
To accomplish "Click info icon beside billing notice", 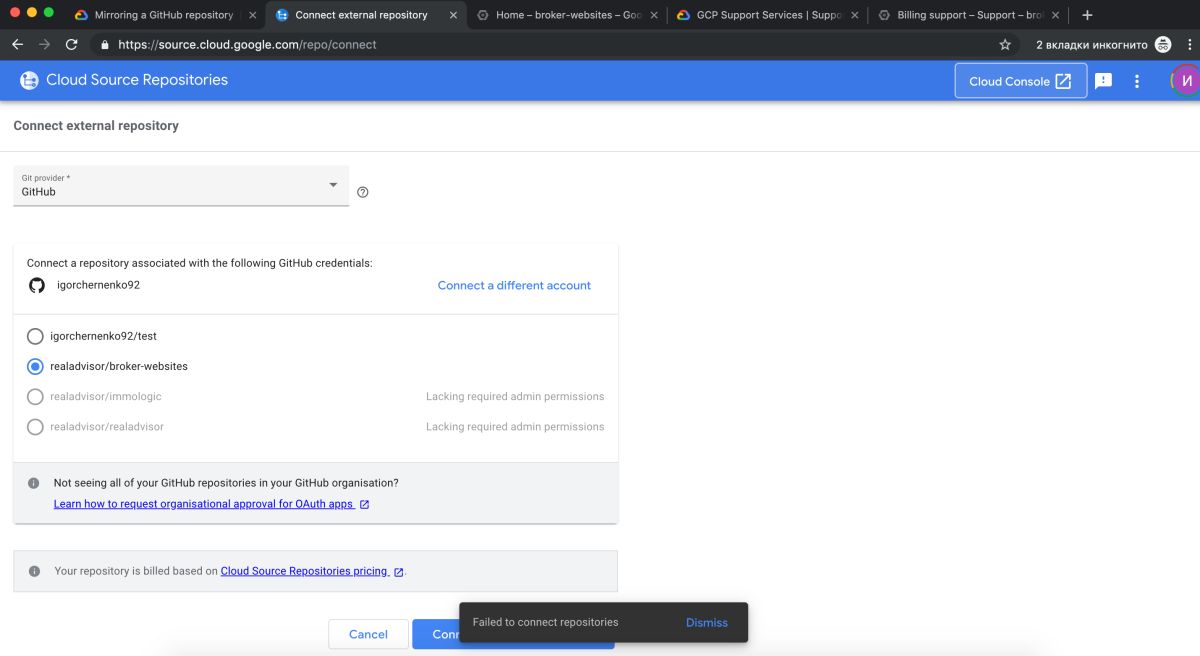I will [34, 571].
